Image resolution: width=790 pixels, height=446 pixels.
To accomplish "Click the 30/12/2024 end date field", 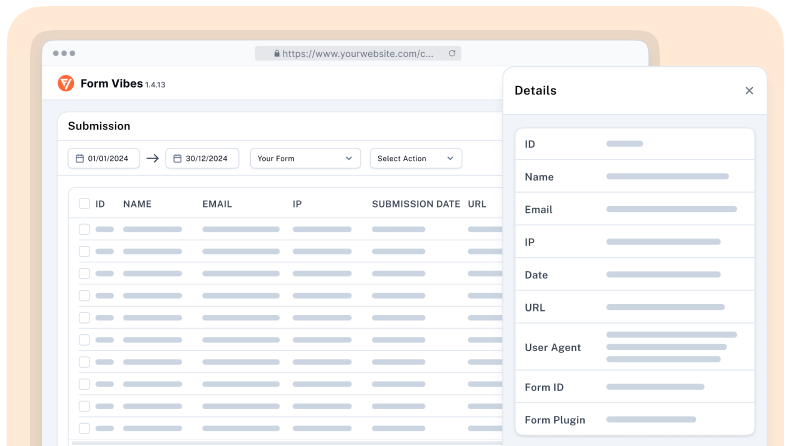I will 206,158.
